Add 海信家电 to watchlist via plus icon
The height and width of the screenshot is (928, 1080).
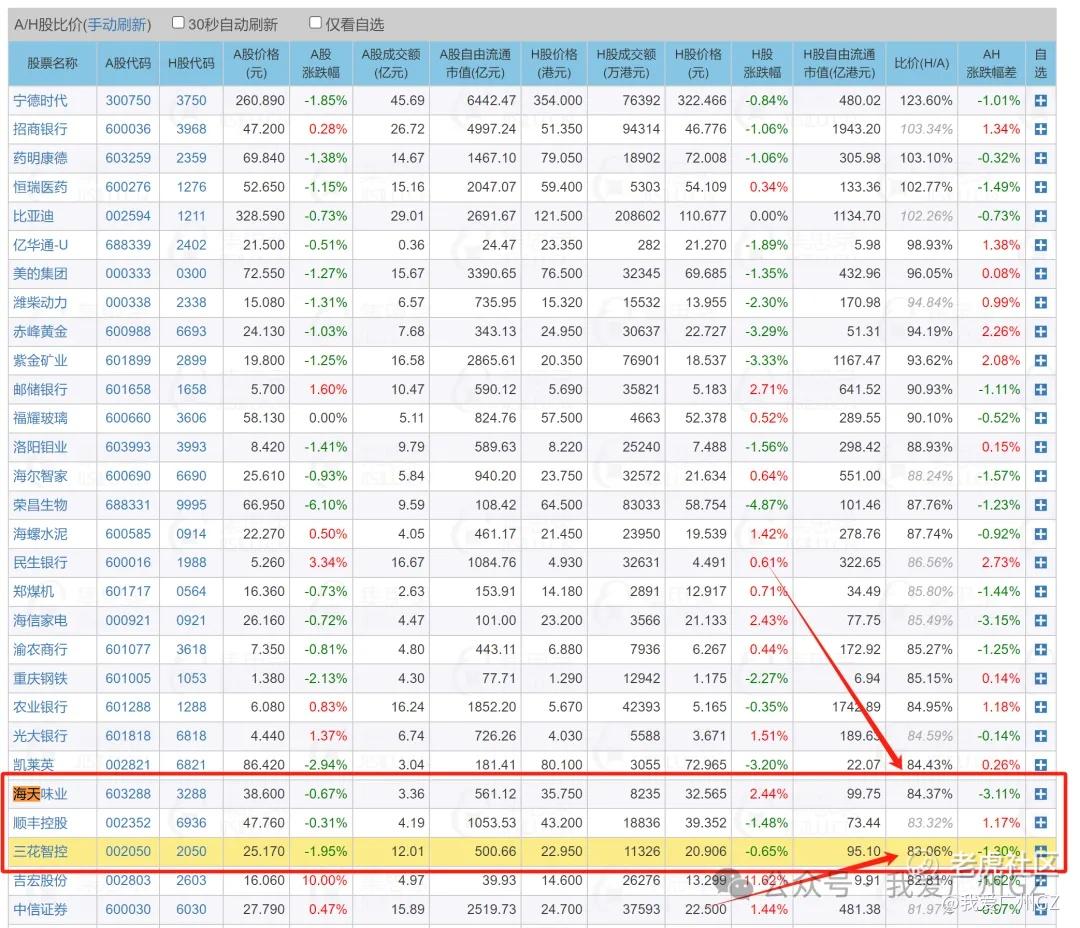pos(1040,621)
